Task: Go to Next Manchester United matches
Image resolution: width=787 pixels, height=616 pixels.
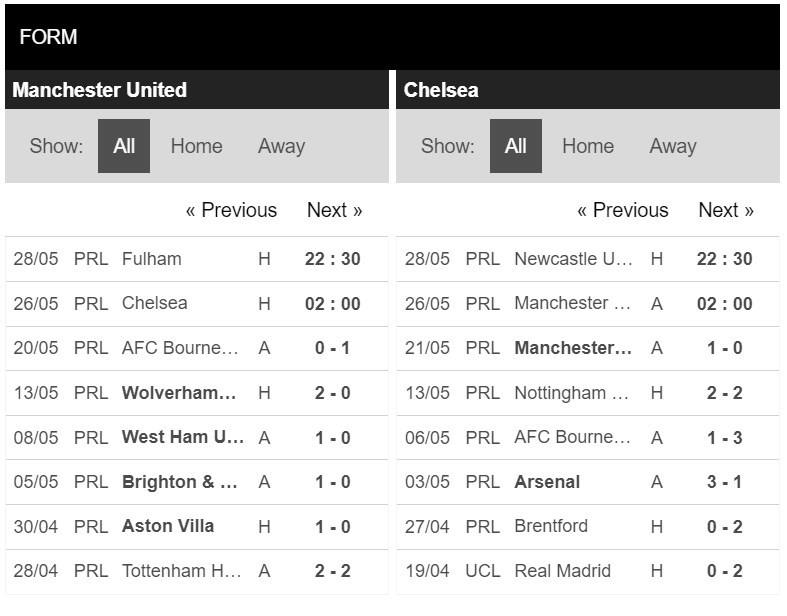Action: pyautogui.click(x=335, y=210)
